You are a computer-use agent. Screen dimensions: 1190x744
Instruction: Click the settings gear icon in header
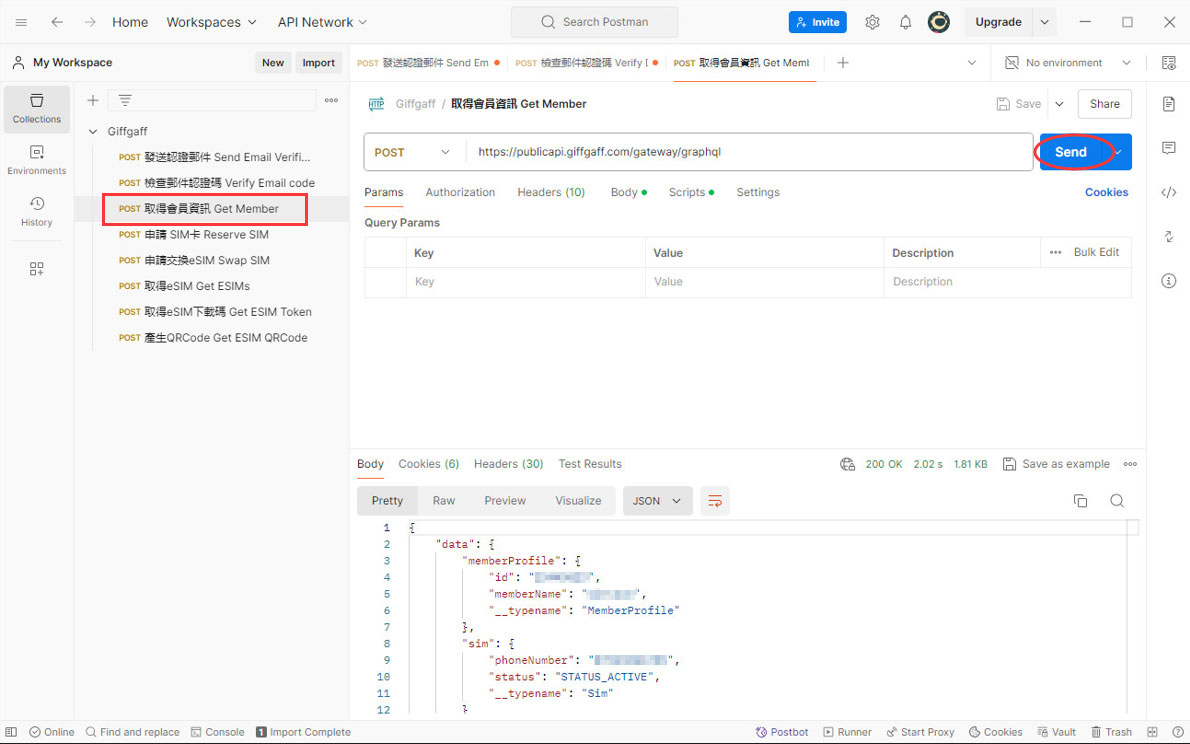(872, 22)
